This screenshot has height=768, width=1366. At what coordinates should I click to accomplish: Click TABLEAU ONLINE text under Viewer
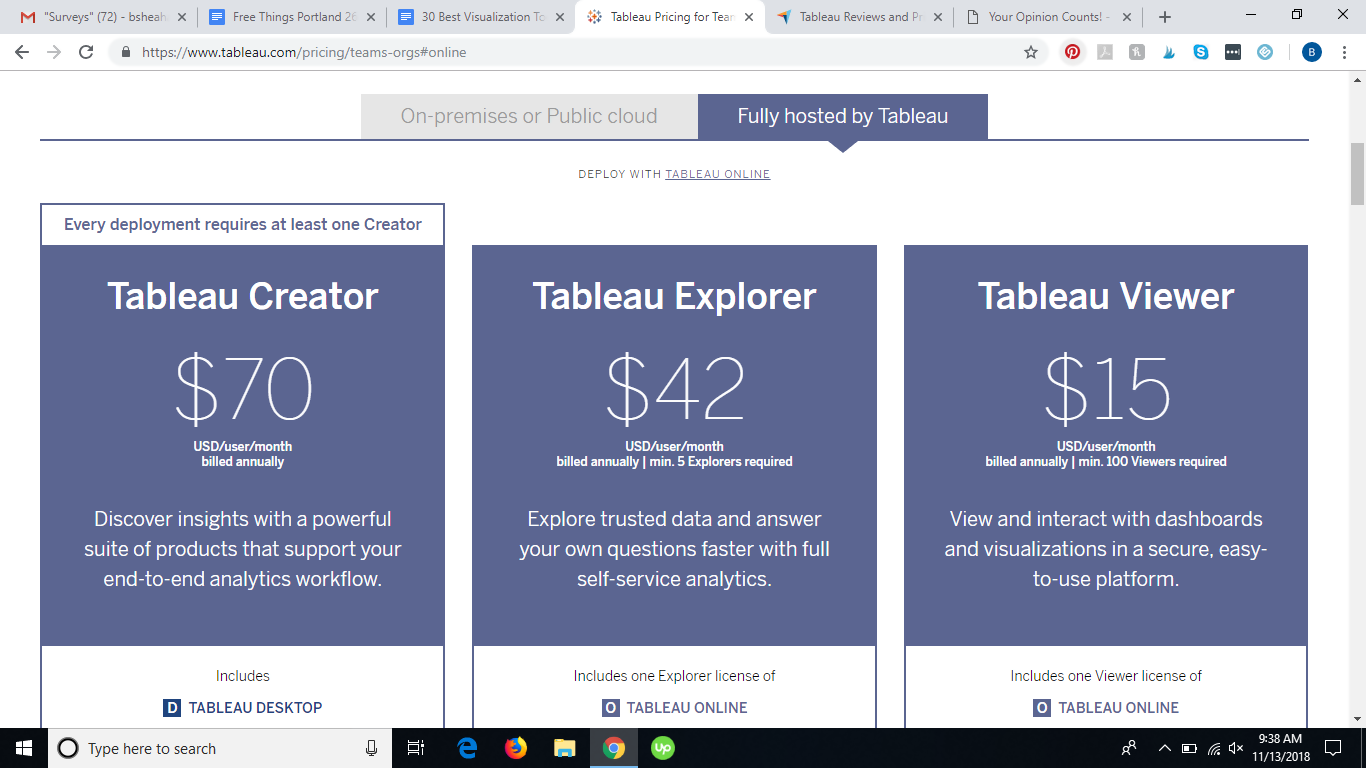coord(1119,708)
